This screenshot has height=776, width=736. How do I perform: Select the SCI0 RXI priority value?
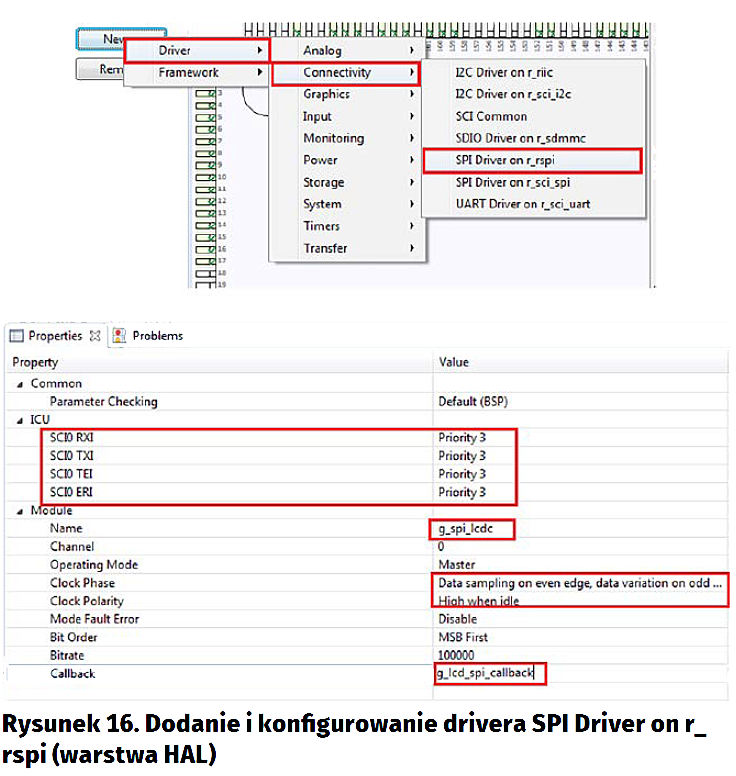click(x=463, y=438)
